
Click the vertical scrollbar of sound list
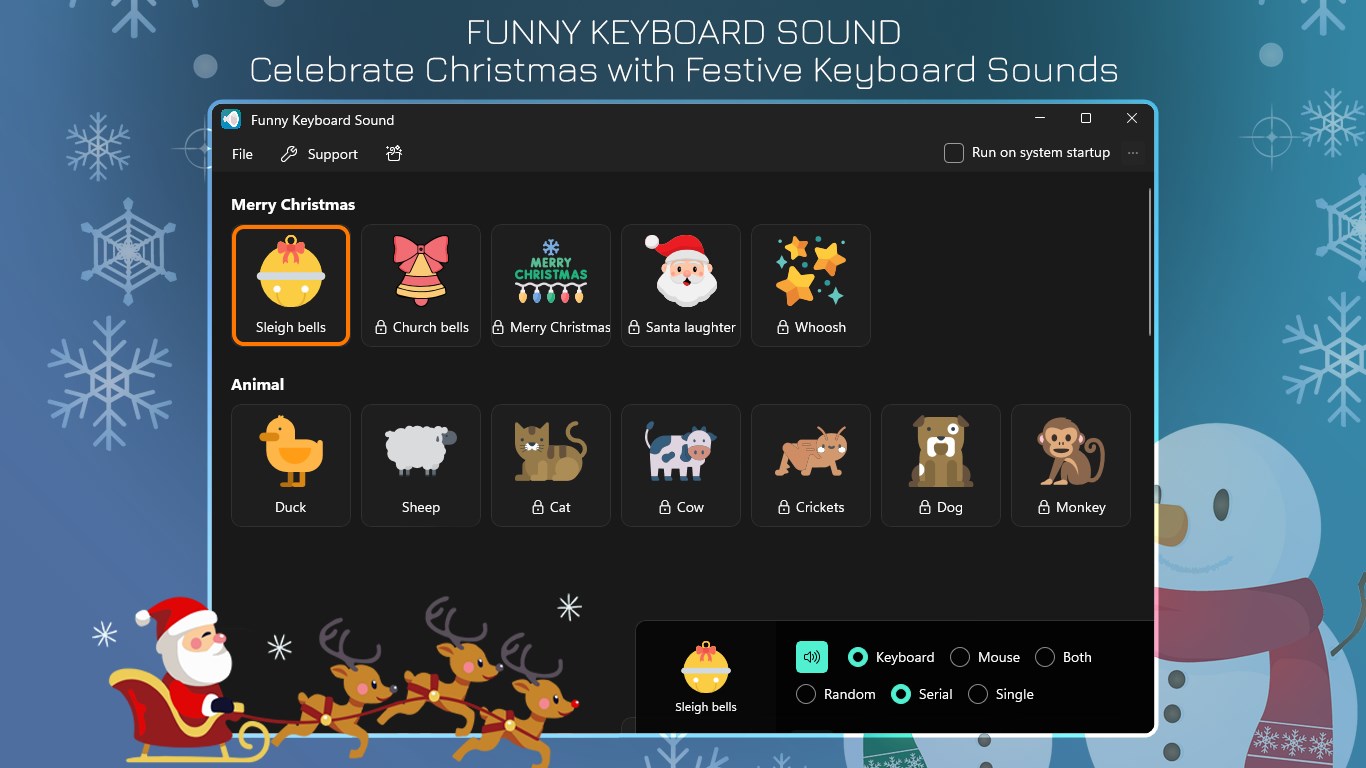1150,263
